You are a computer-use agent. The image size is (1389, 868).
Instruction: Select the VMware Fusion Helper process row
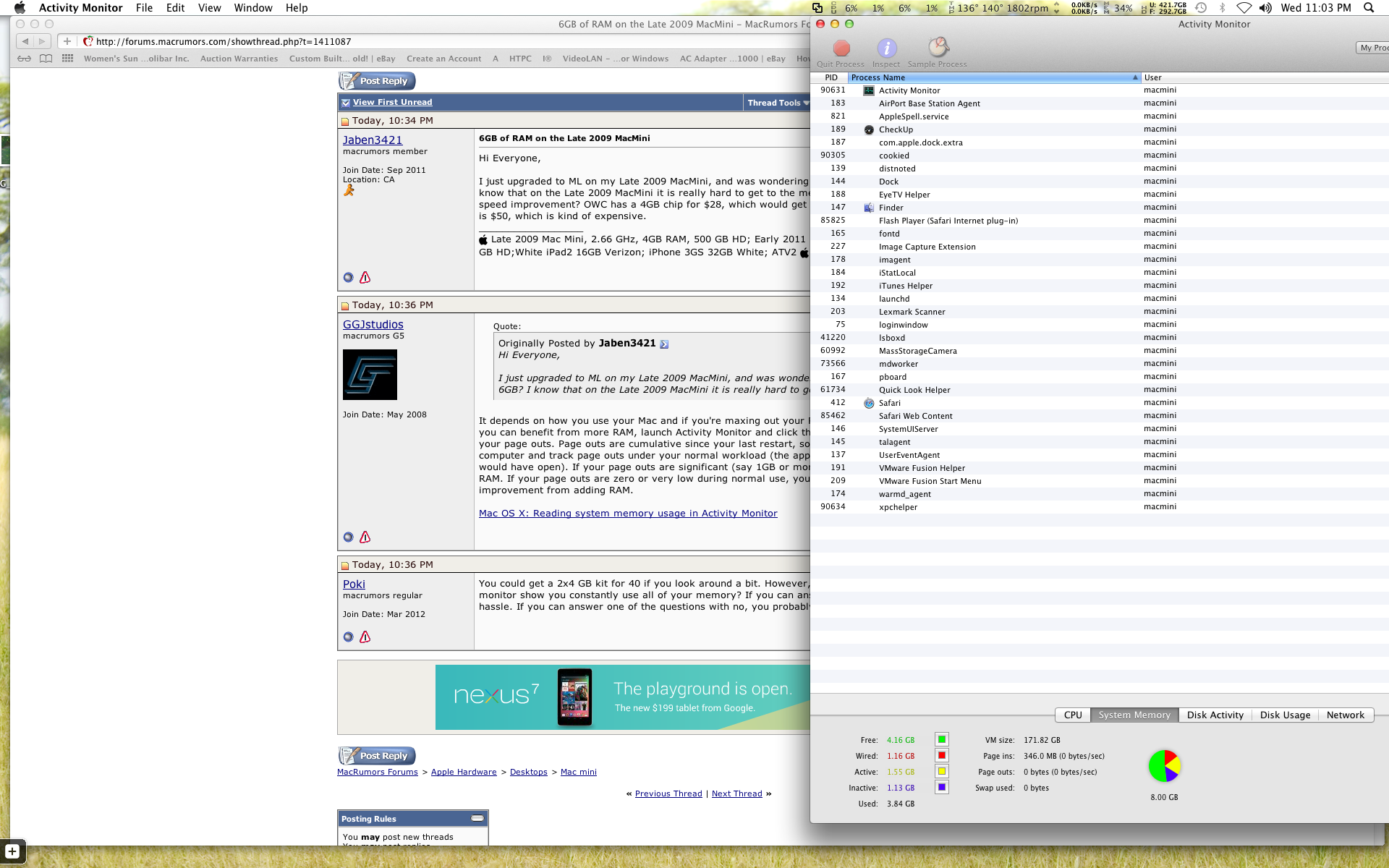tap(1100, 468)
